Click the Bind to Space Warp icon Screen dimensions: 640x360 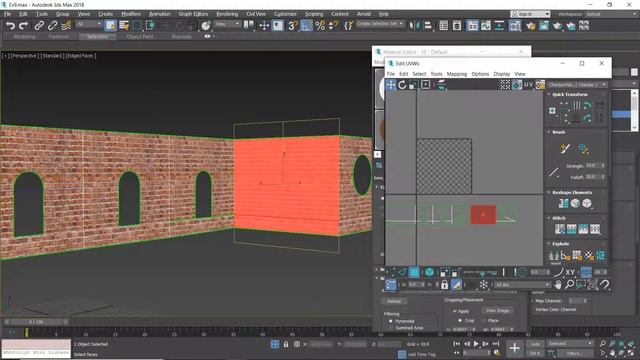(x=66, y=26)
